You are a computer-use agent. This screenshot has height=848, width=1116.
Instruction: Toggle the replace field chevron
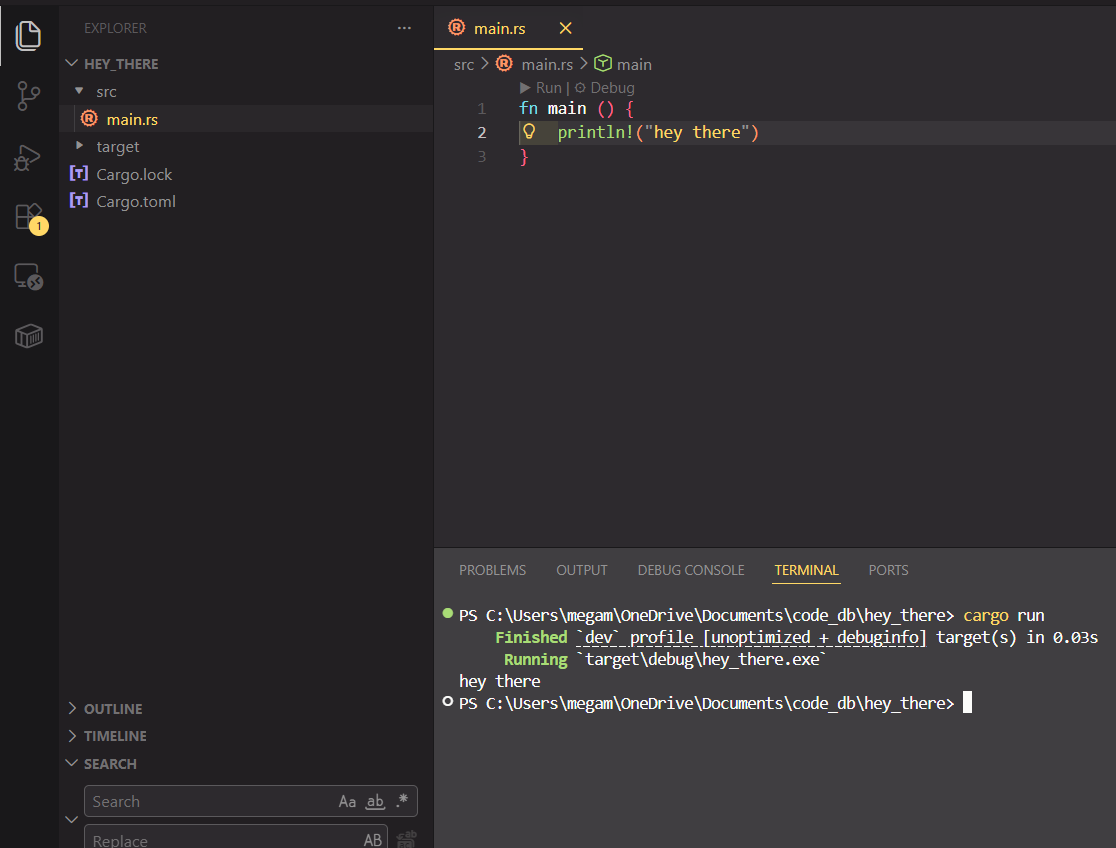pos(72,820)
